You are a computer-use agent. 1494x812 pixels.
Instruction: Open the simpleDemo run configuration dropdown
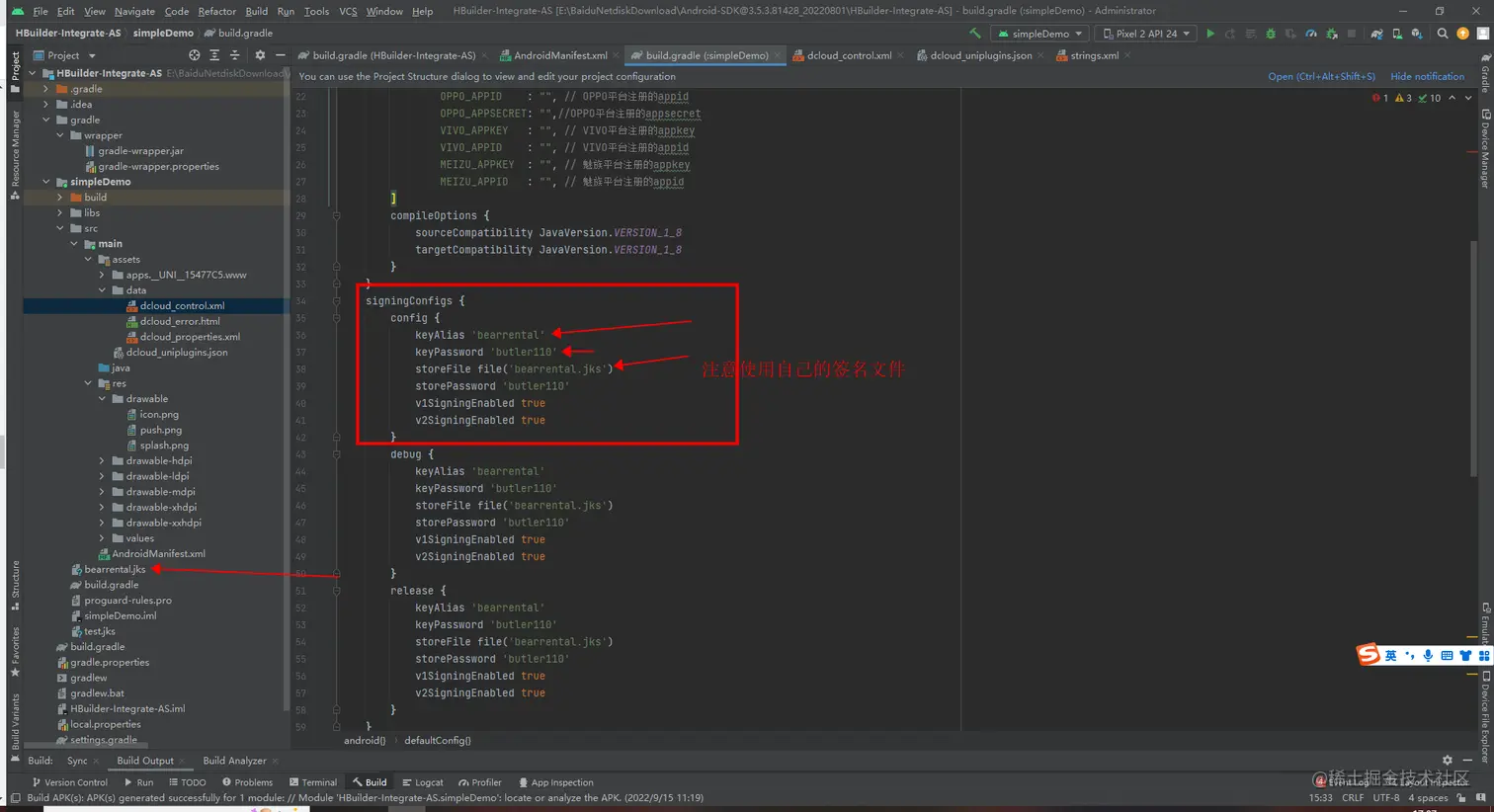(x=1040, y=34)
